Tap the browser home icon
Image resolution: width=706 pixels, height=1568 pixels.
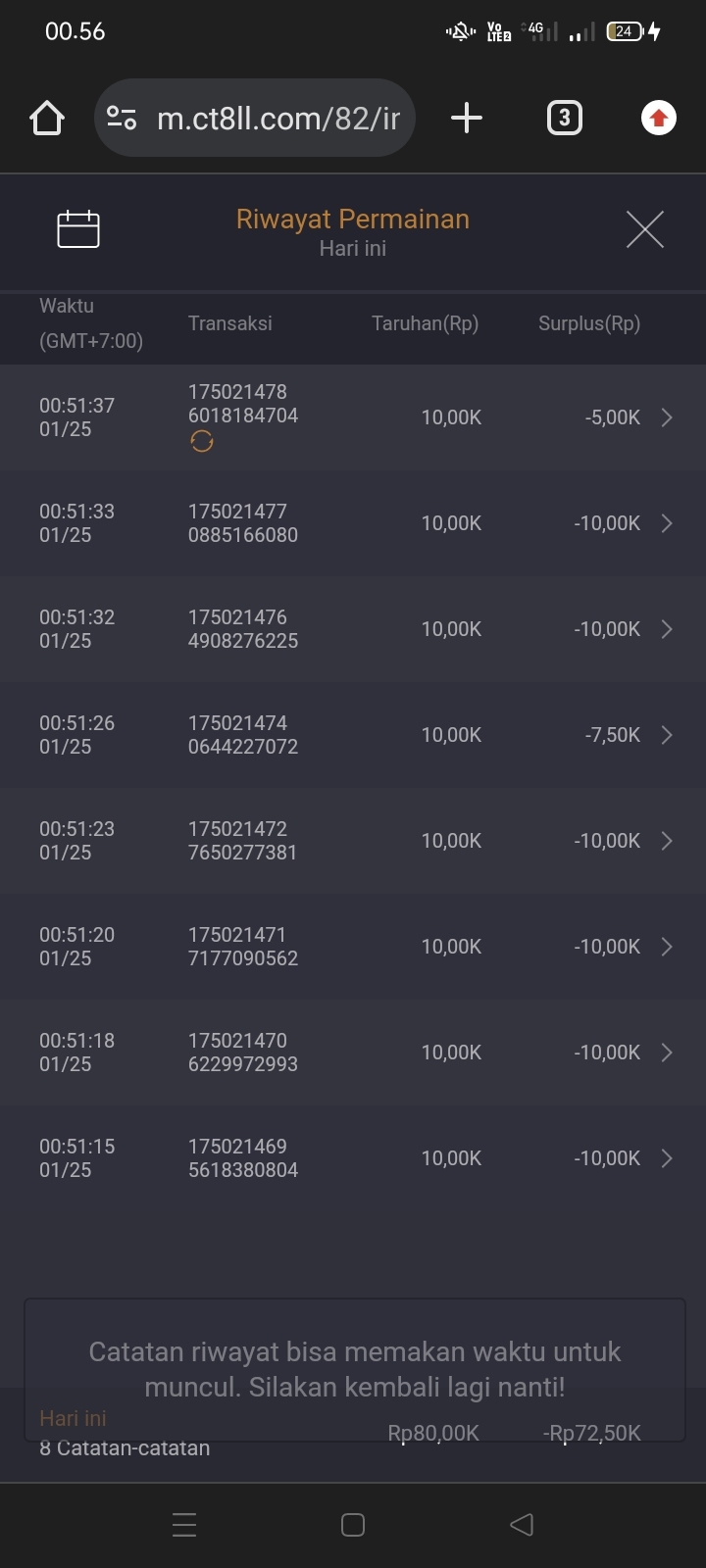[47, 119]
